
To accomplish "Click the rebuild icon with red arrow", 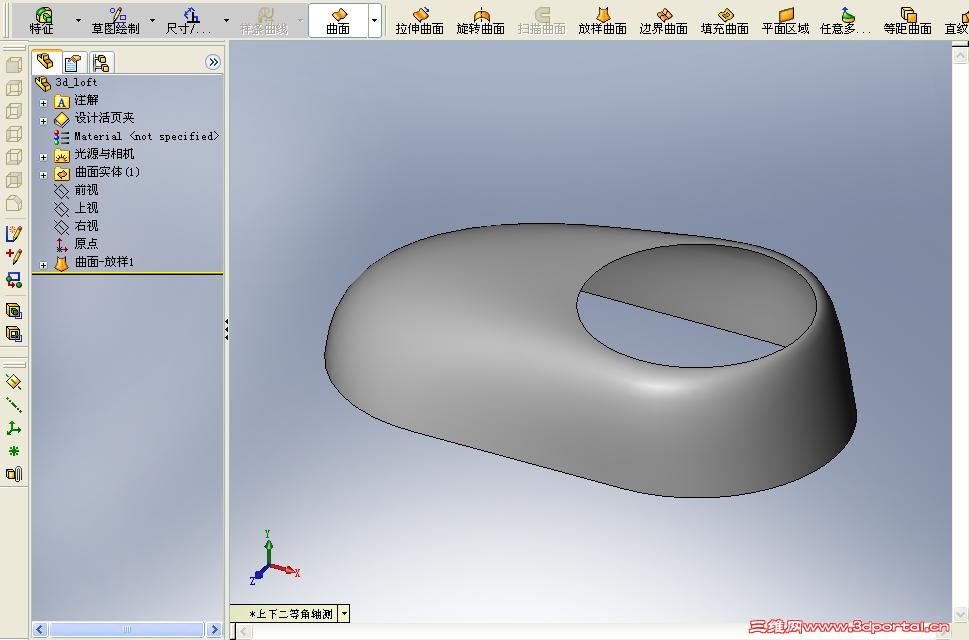I will pyautogui.click(x=14, y=279).
